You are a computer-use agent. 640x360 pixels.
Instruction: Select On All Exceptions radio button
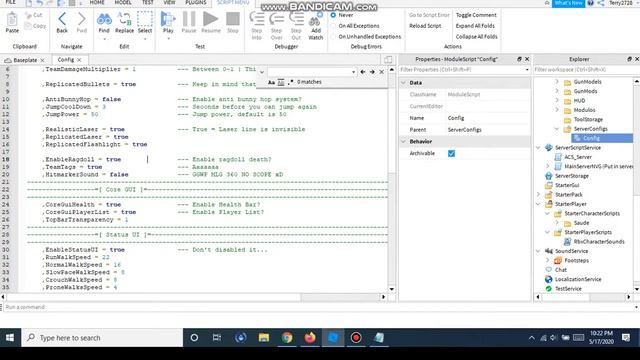tap(333, 26)
